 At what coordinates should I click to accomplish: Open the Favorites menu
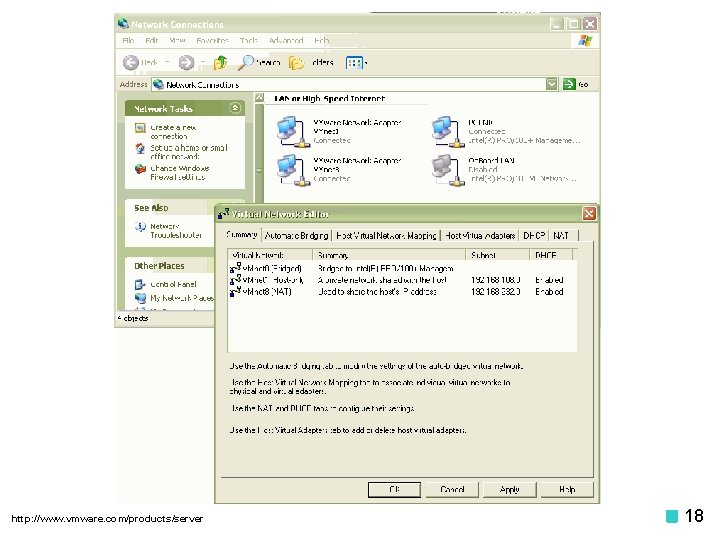tap(212, 40)
